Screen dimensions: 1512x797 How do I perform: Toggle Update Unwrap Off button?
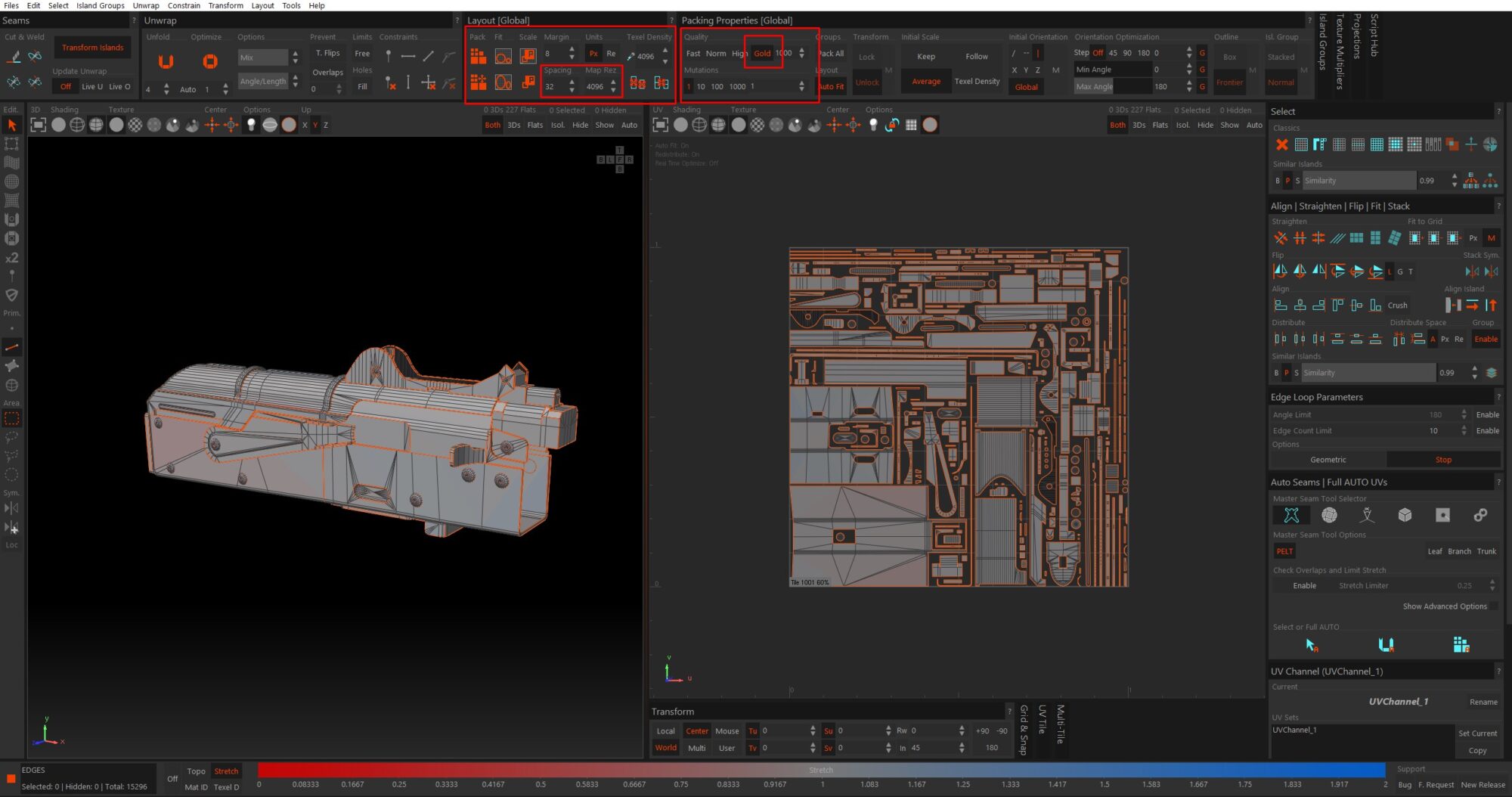(x=66, y=87)
